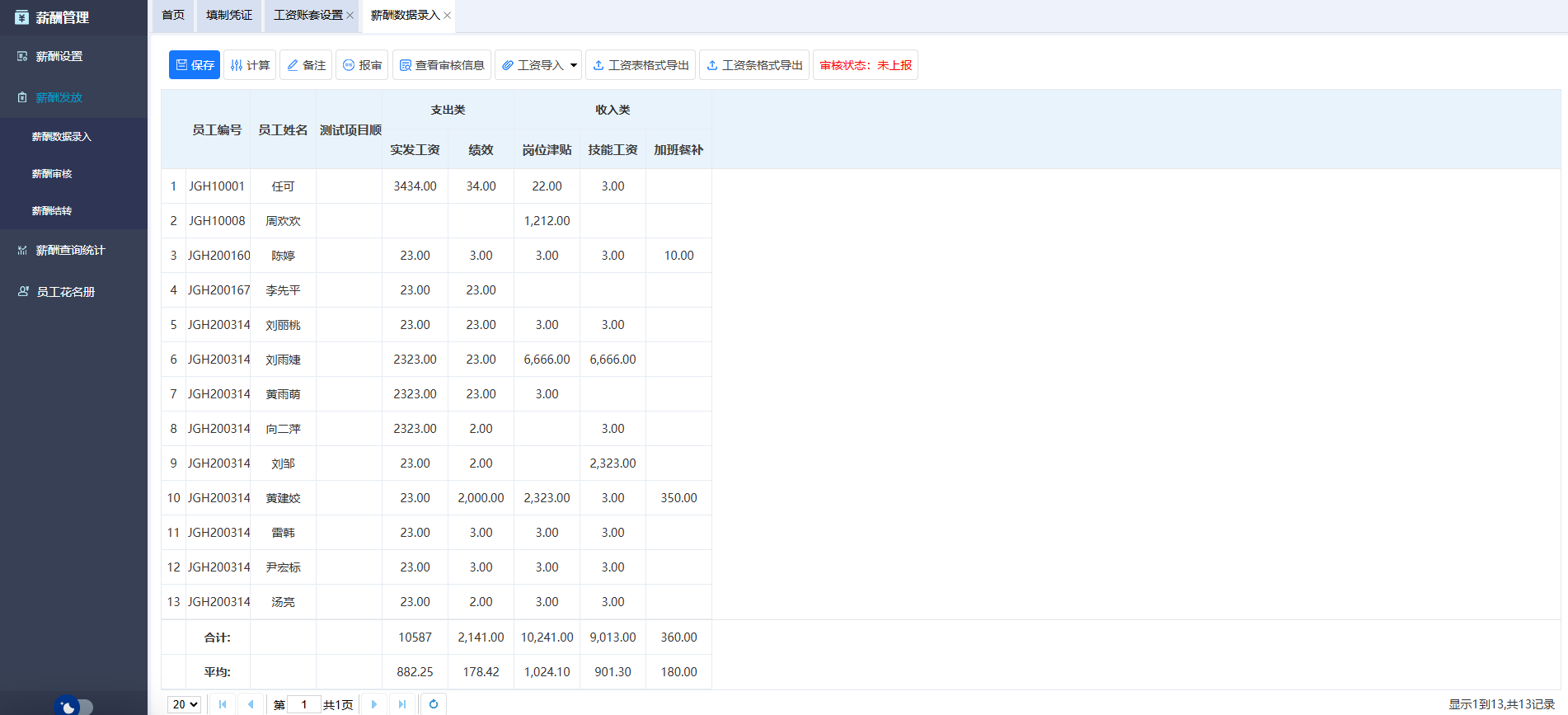The width and height of the screenshot is (1568, 715).
Task: Click the 薪酬管理 logo icon
Action: (21, 17)
